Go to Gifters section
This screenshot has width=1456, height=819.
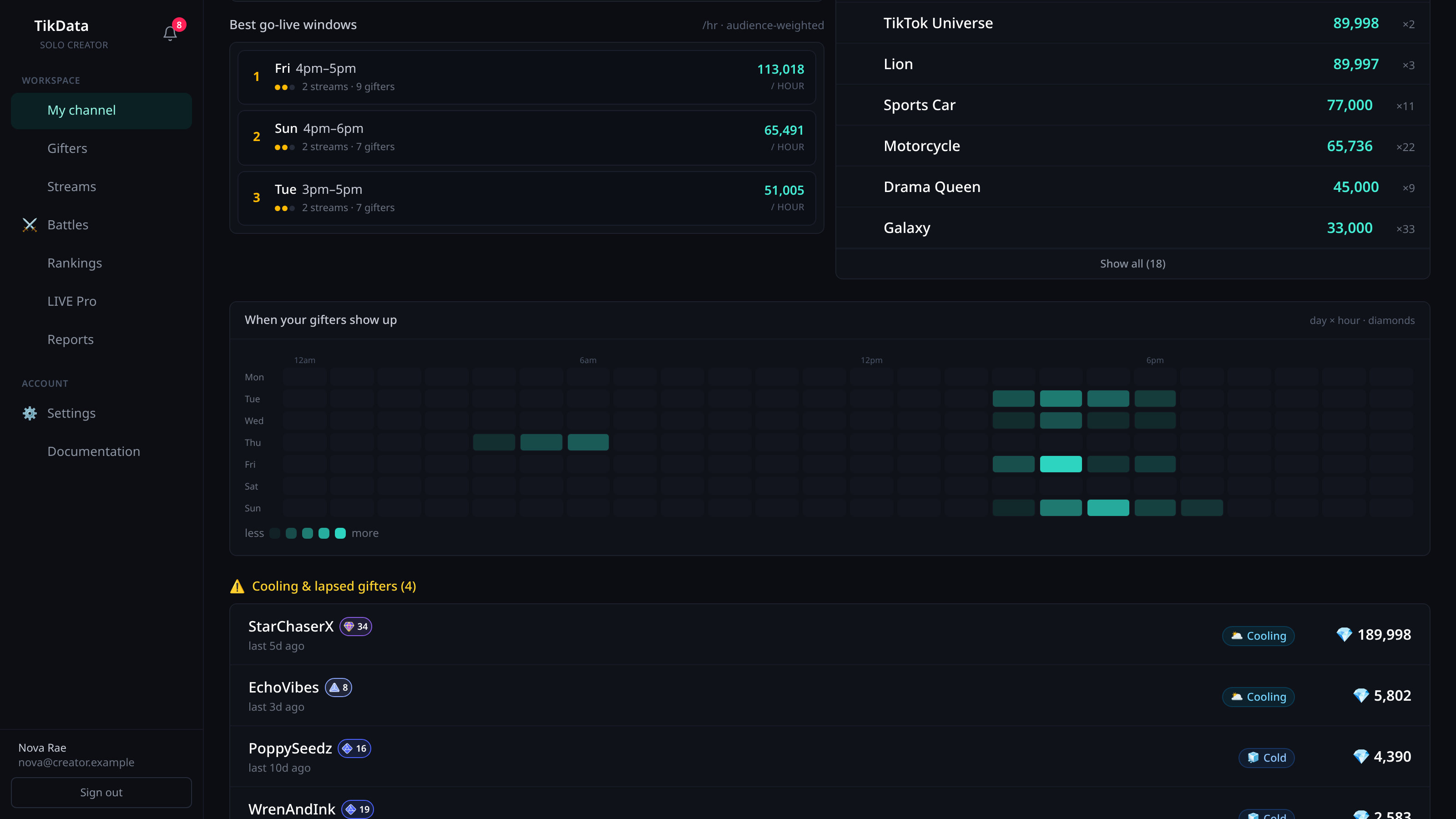coord(101,149)
